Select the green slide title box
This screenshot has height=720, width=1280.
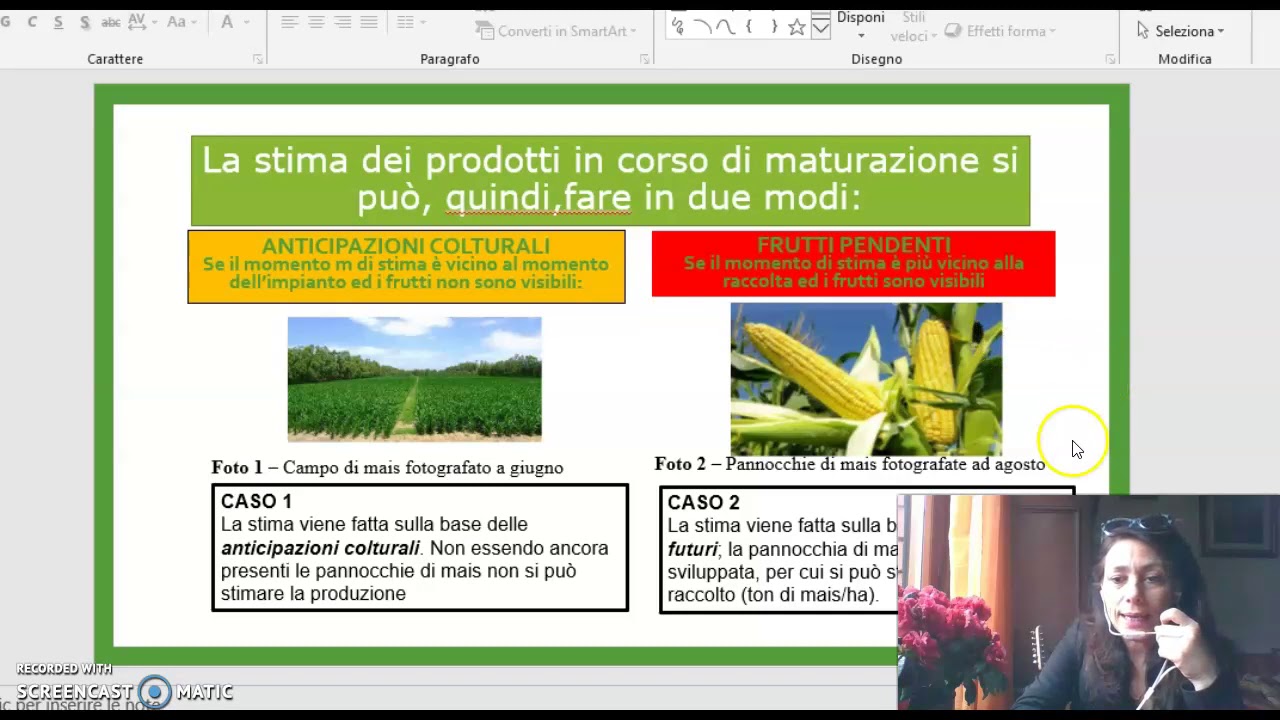click(x=610, y=180)
